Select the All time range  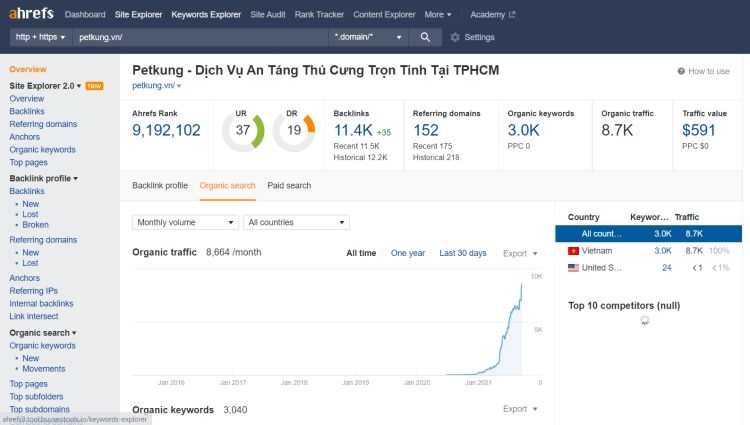361,253
